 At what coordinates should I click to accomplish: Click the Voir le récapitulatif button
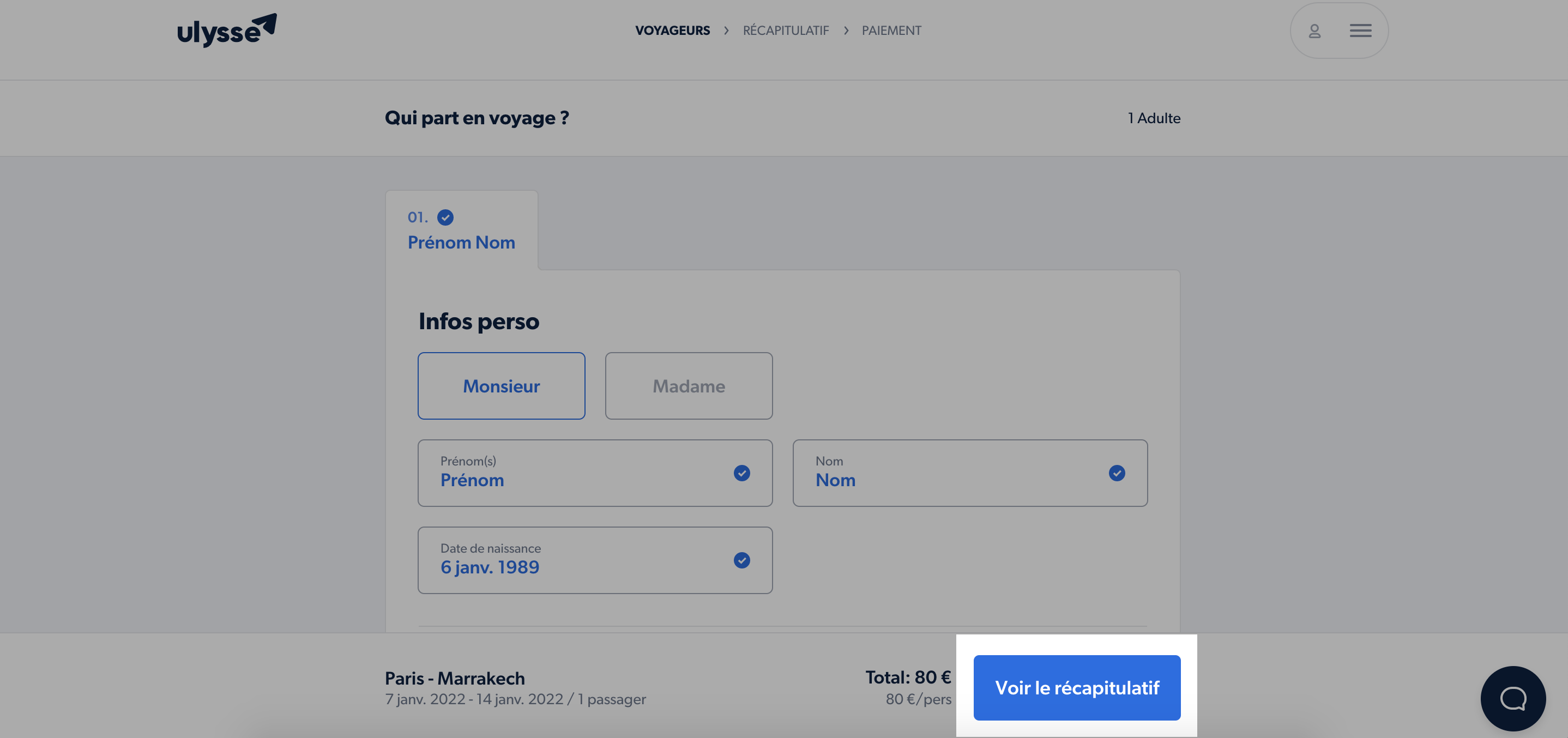point(1076,687)
